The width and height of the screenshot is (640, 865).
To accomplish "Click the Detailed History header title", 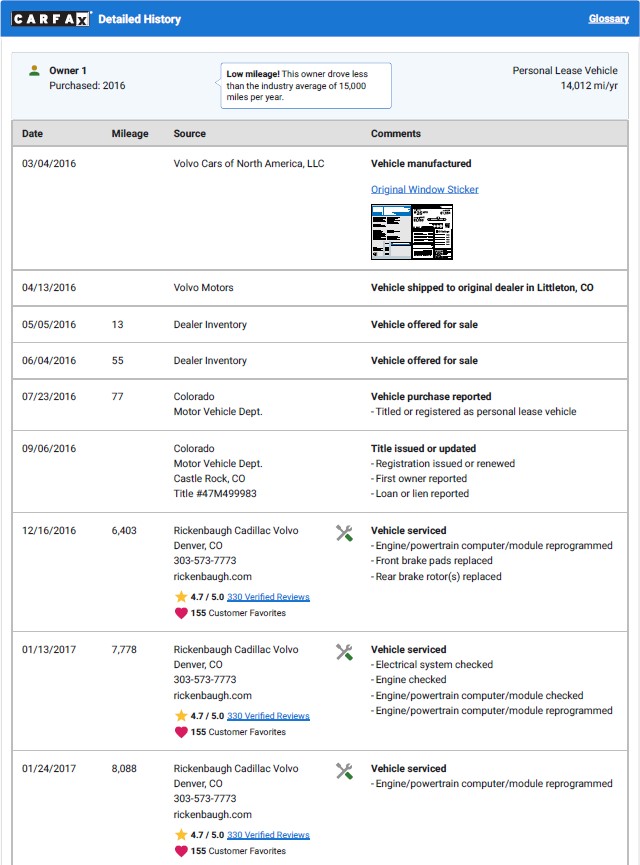I will pos(140,19).
